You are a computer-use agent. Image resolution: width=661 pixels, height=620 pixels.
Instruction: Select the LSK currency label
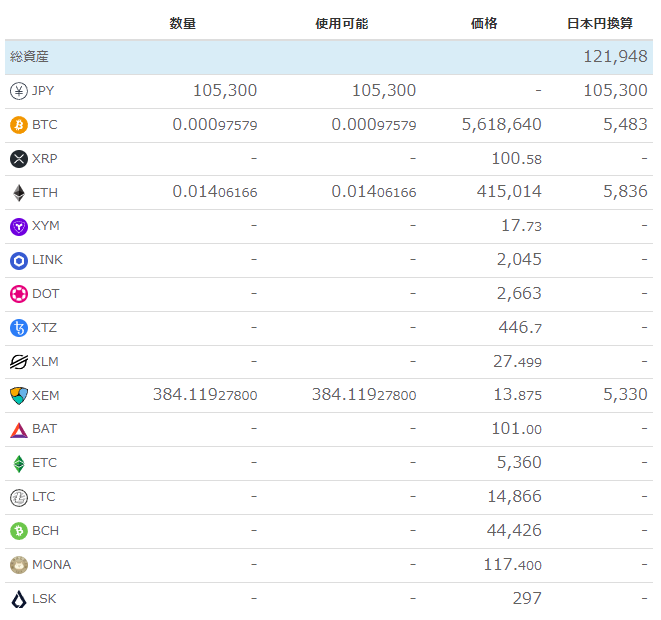44,599
